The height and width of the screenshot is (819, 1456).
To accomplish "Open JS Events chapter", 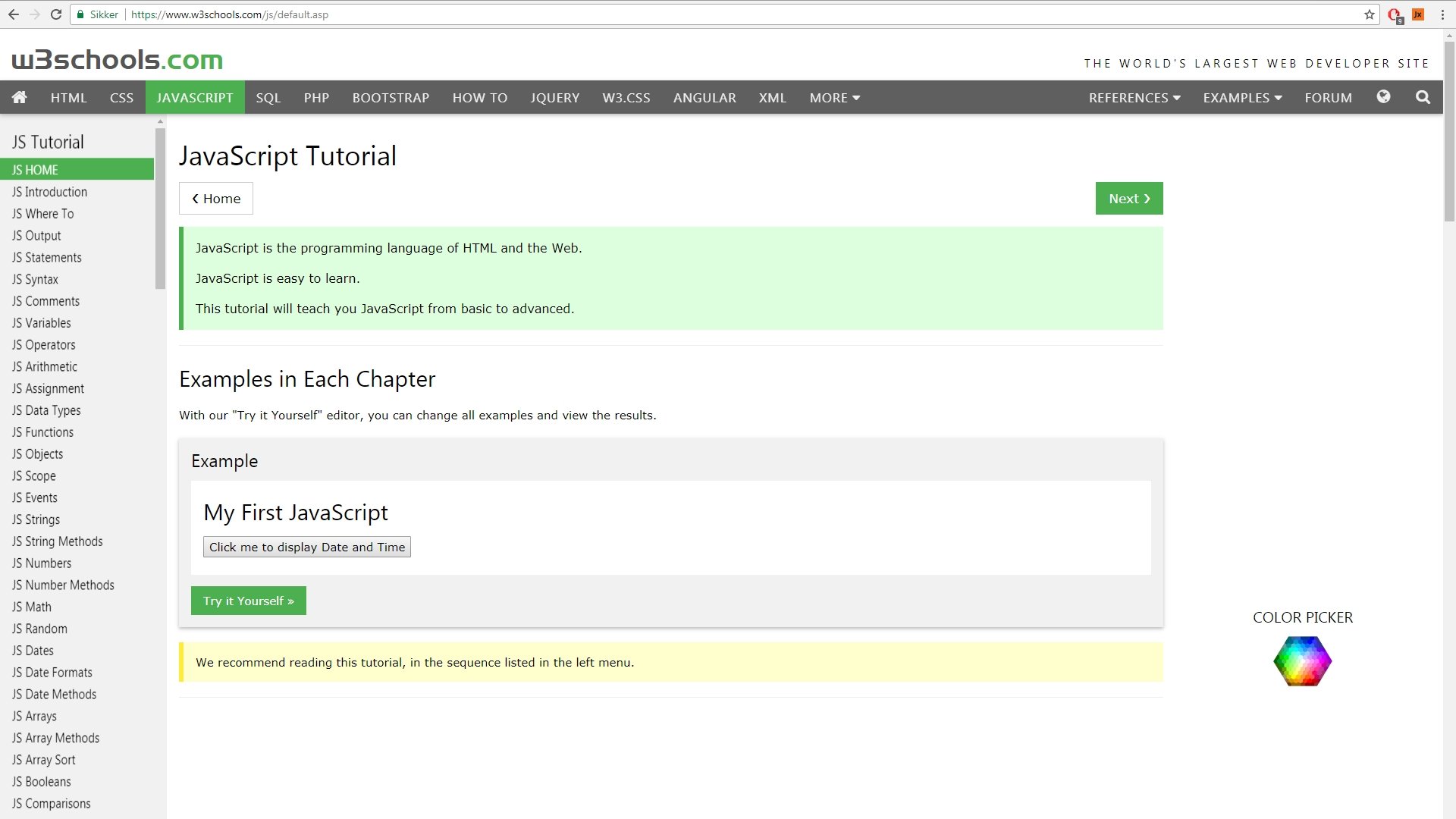I will click(x=77, y=497).
